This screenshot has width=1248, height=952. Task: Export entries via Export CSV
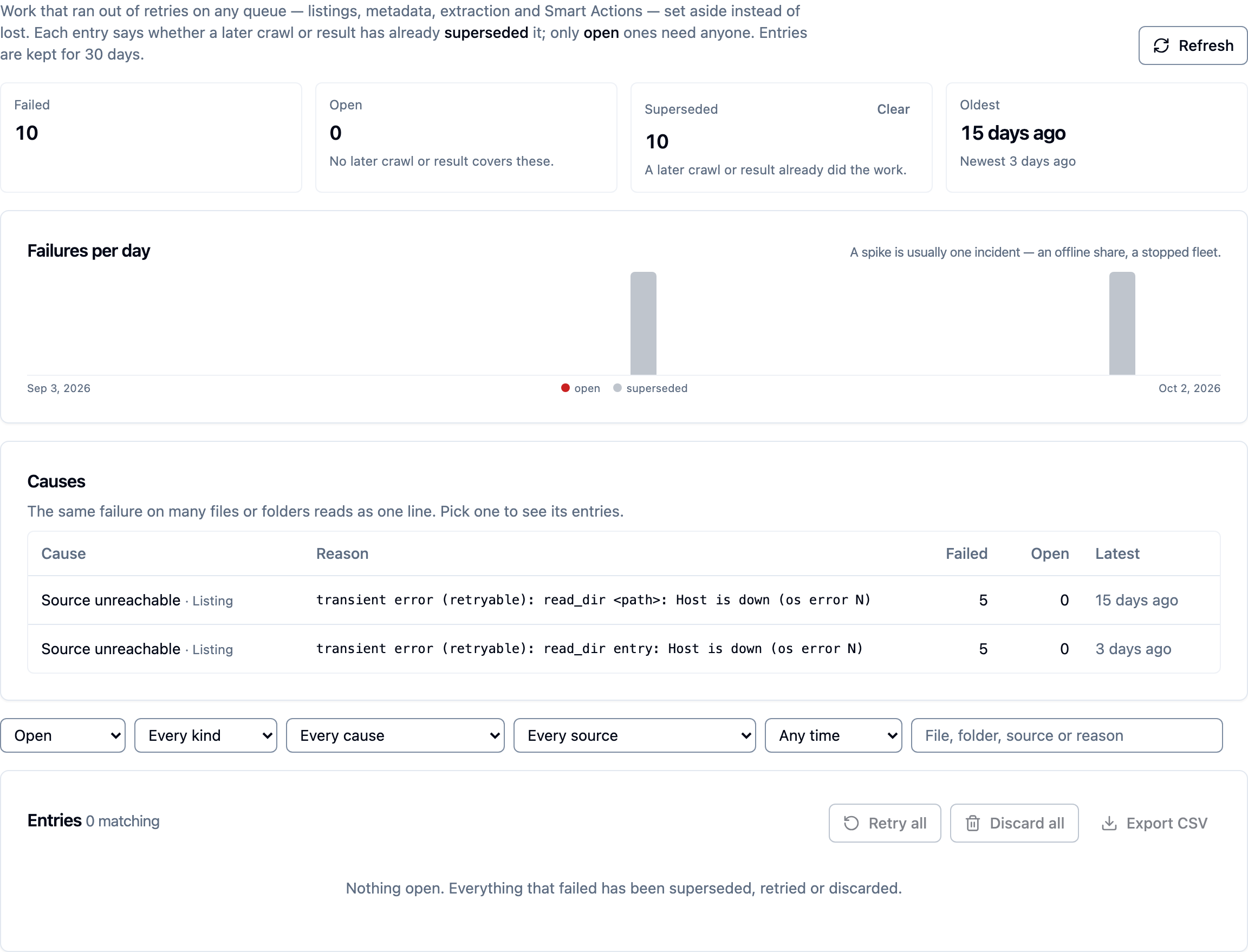coord(1154,823)
